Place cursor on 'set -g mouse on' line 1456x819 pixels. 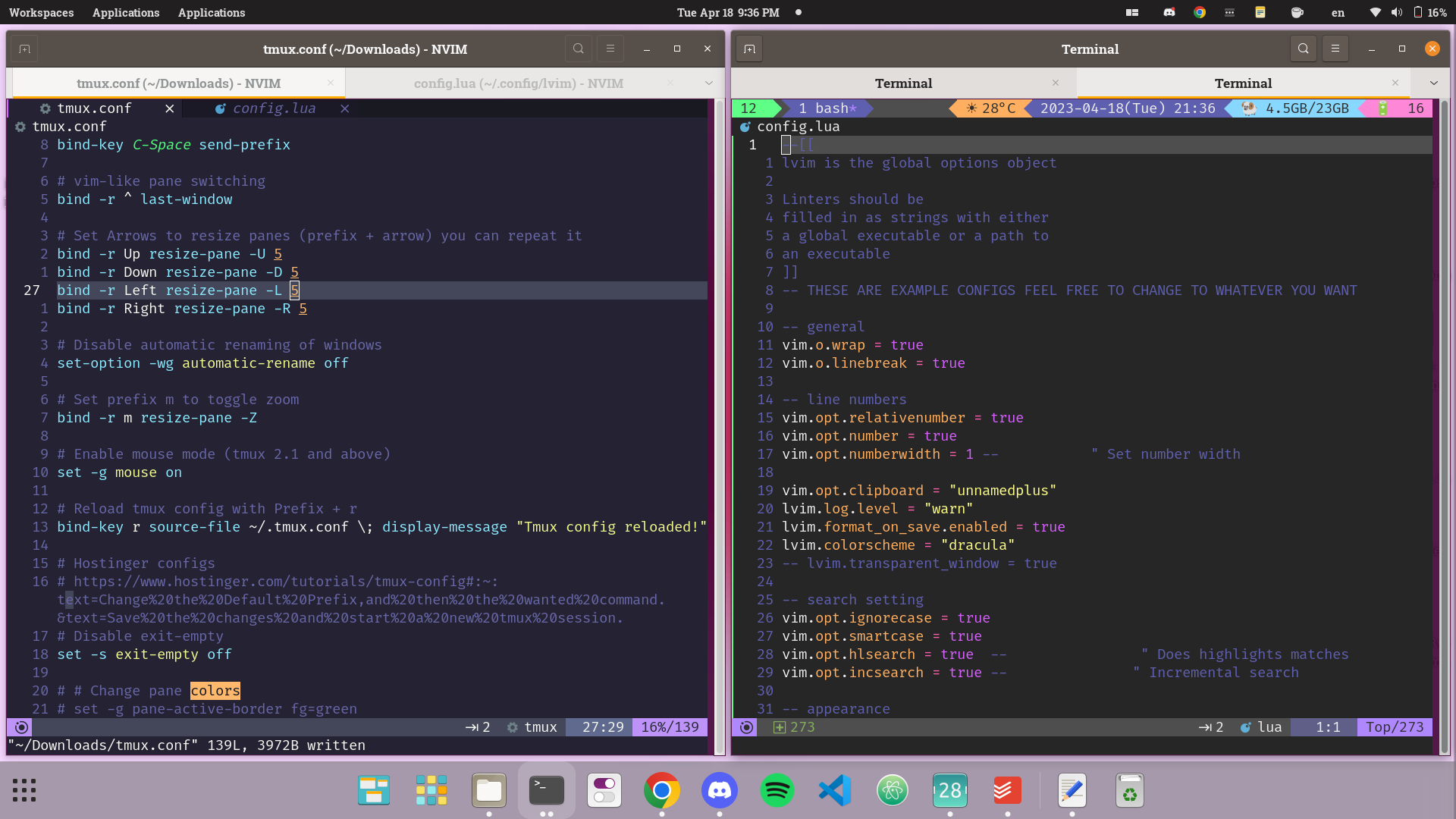[120, 472]
